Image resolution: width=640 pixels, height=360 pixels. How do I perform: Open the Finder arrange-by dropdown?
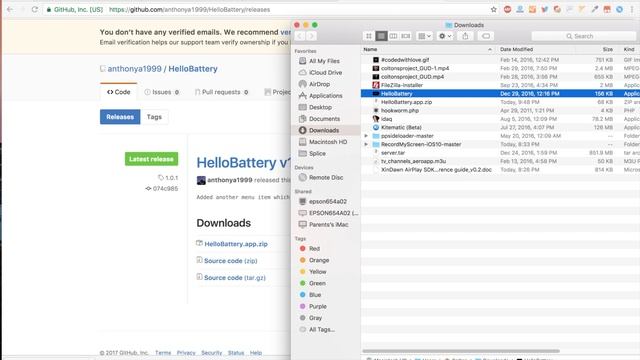coord(424,36)
